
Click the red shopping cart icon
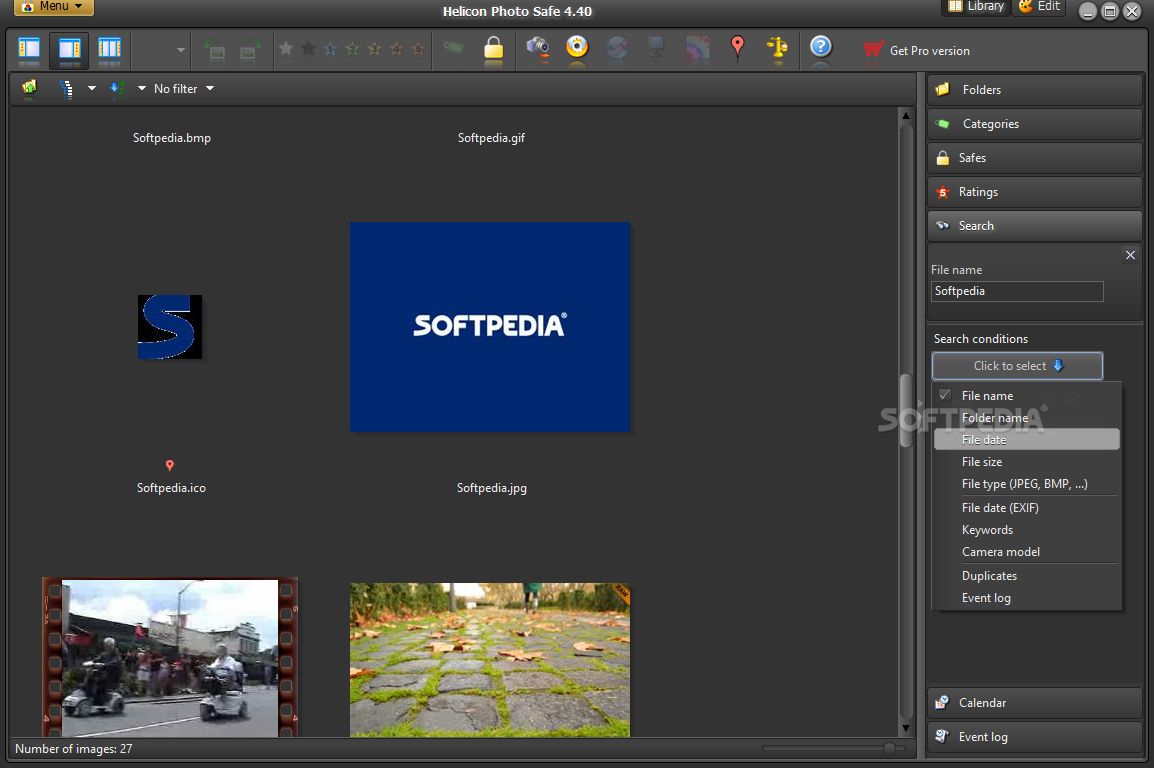pyautogui.click(x=873, y=49)
